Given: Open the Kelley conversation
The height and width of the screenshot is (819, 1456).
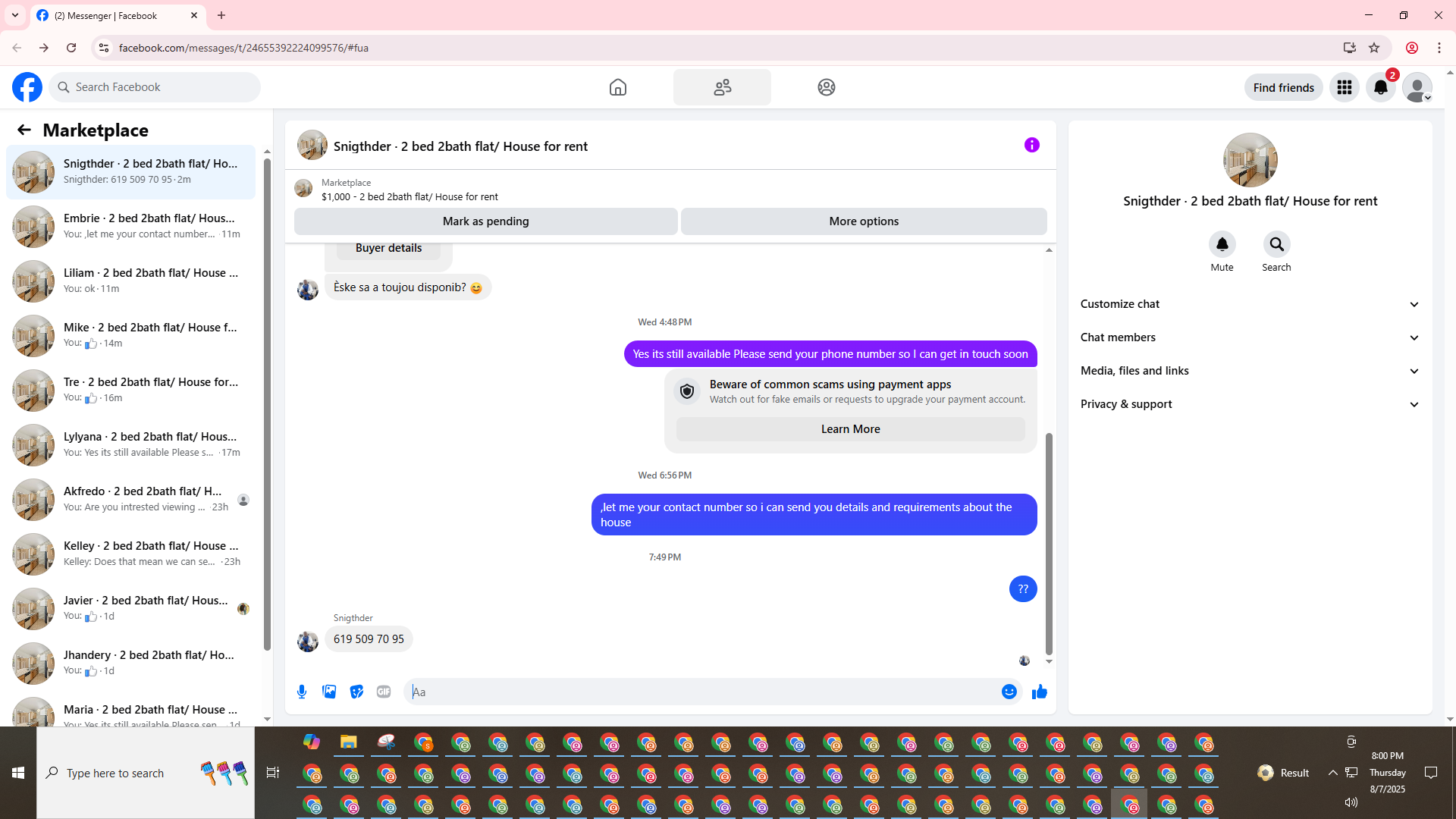Looking at the screenshot, I should click(131, 554).
